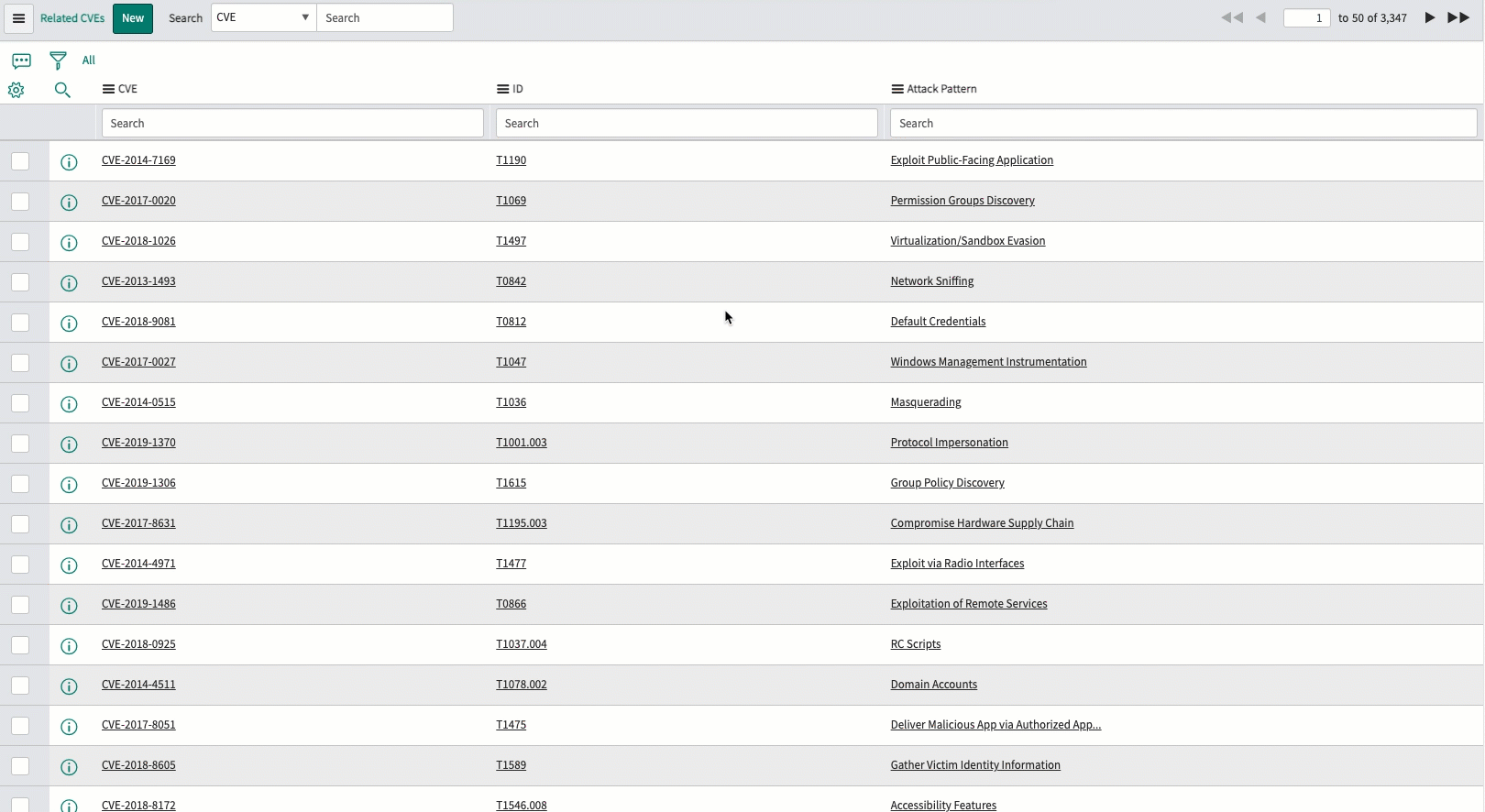
Task: Go to the previous page arrow
Action: coord(1260,18)
